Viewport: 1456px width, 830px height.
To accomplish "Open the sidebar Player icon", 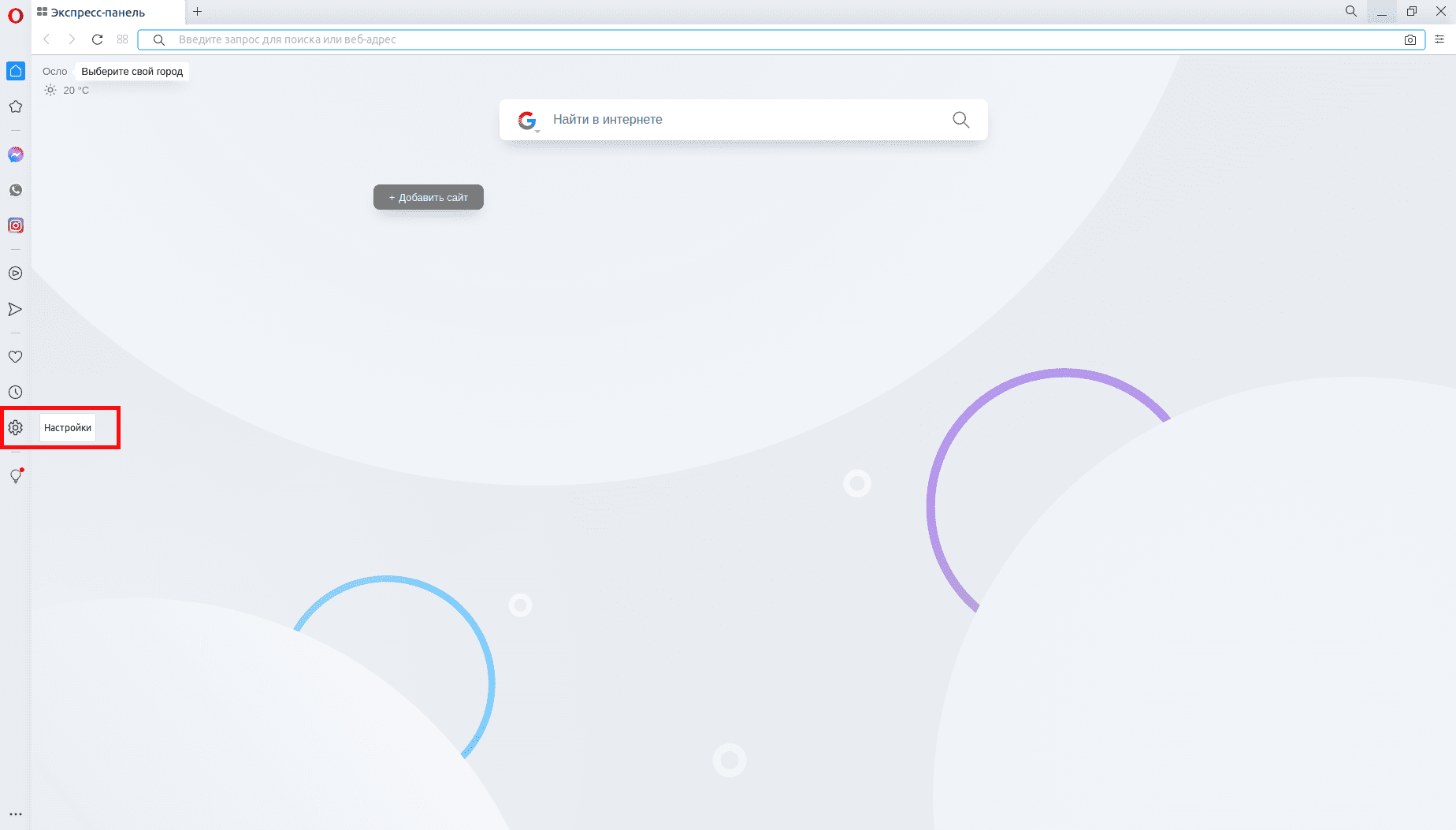I will click(16, 274).
